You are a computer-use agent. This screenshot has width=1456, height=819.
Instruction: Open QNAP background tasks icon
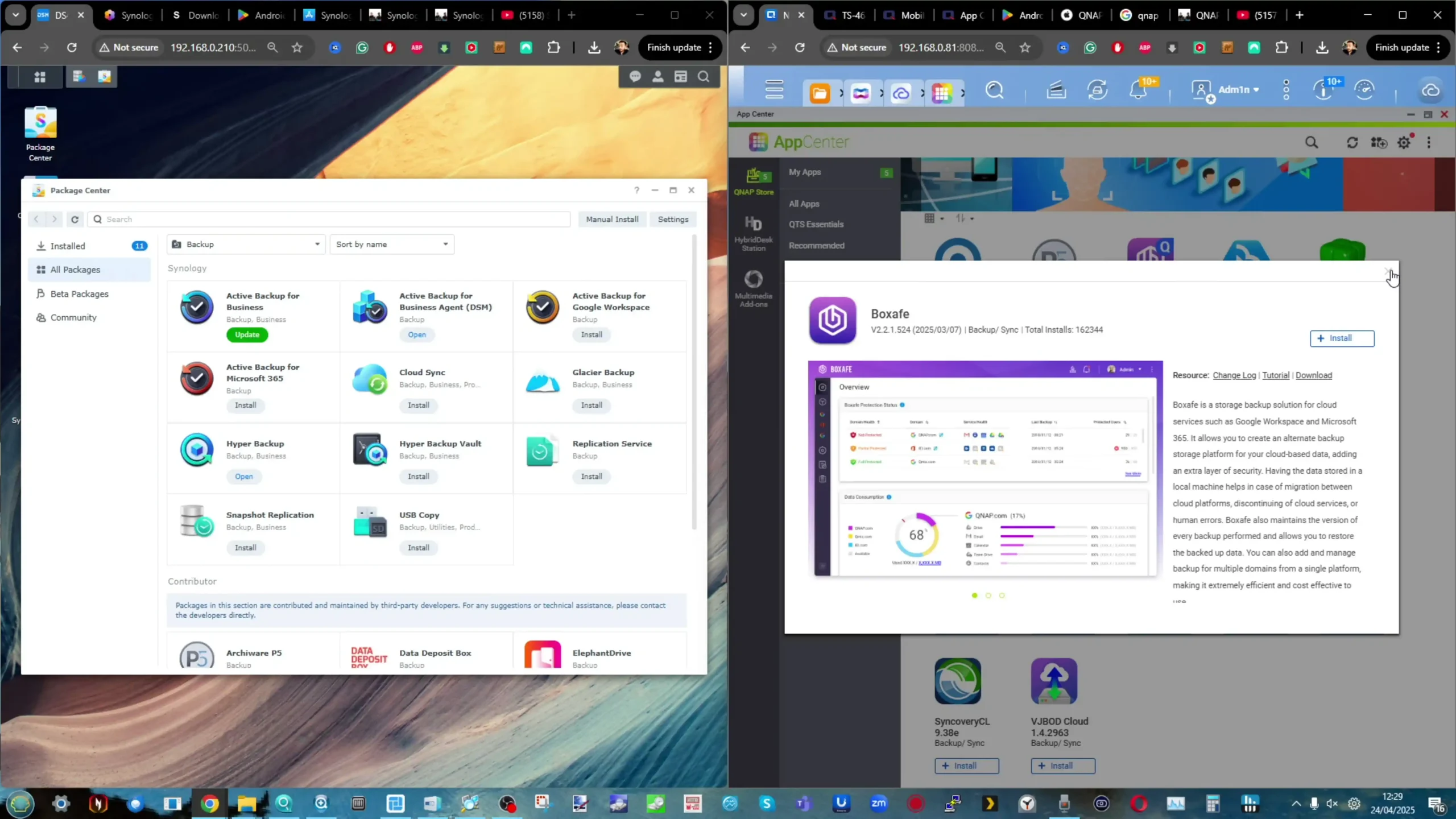(1097, 90)
